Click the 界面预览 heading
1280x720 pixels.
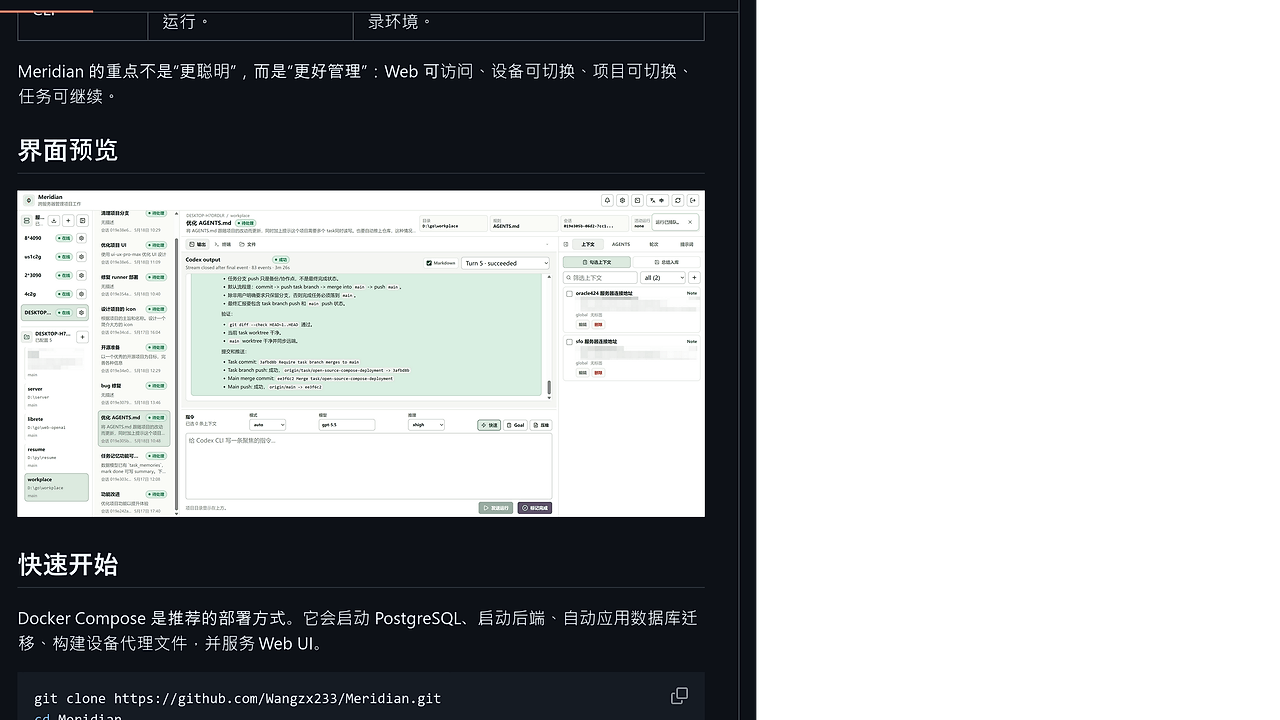68,150
